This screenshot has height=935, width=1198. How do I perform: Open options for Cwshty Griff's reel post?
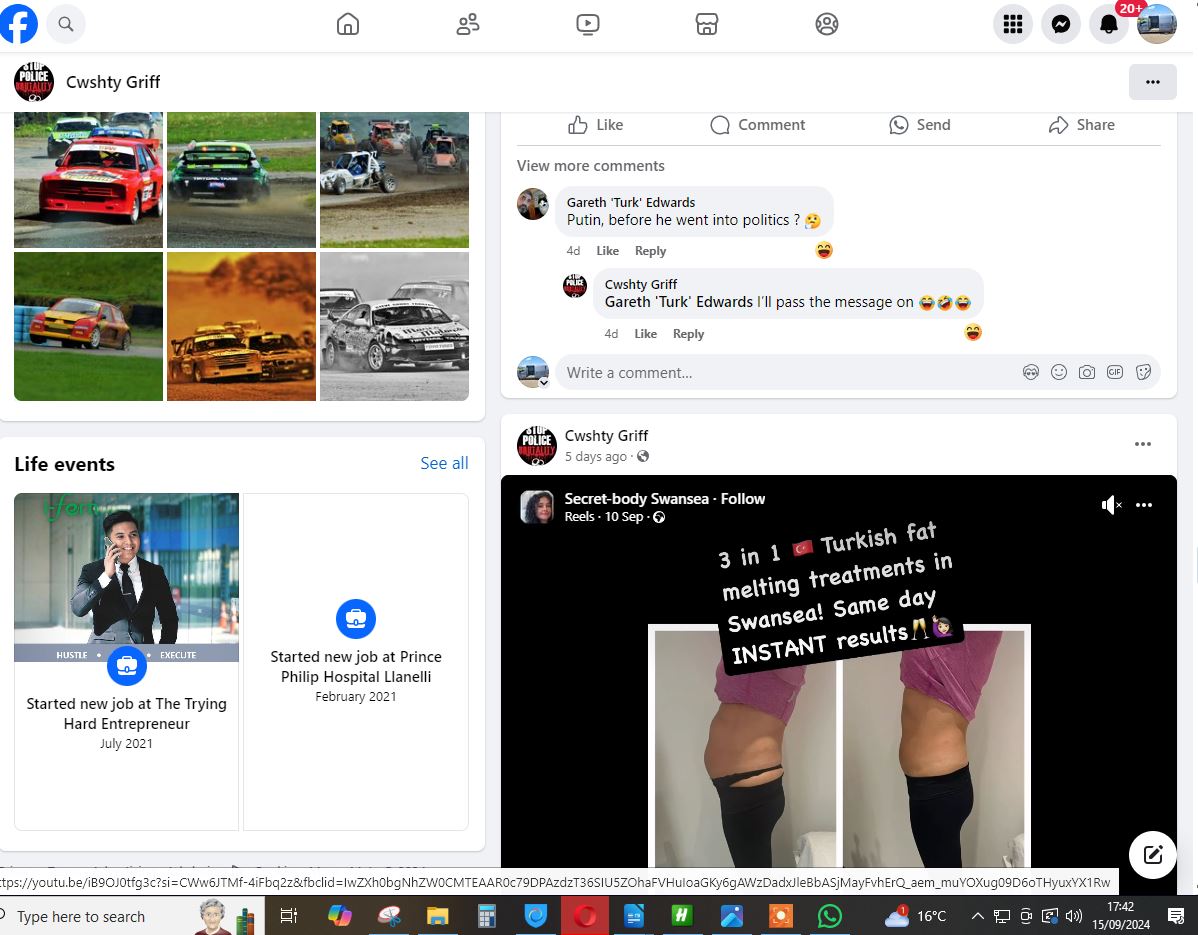[x=1143, y=444]
